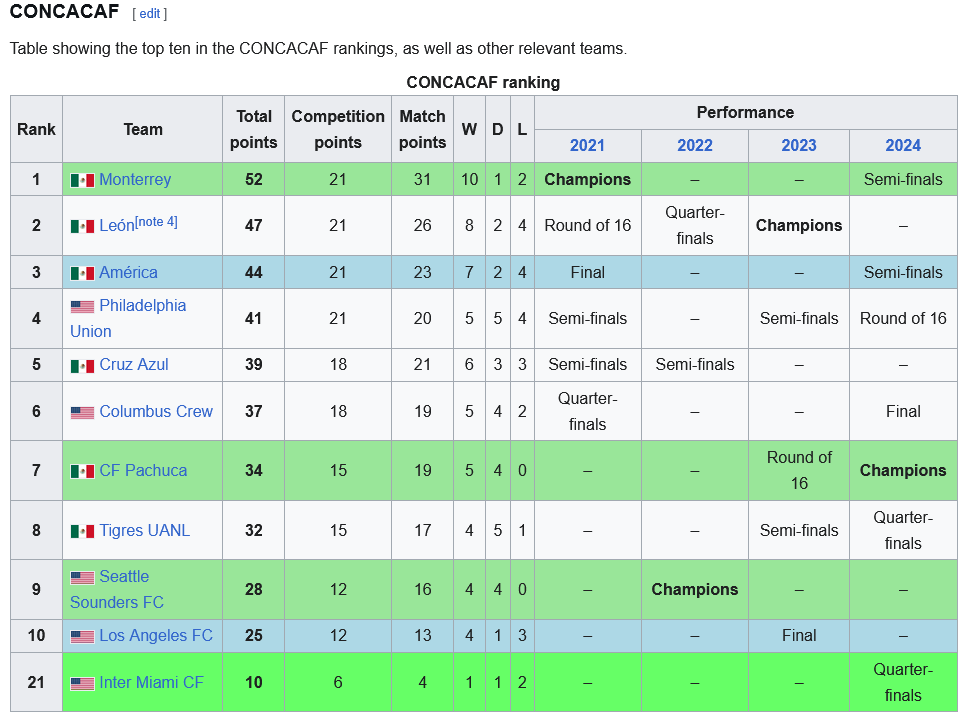Click the D column header
This screenshot has height=724, width=973.
pyautogui.click(x=498, y=129)
